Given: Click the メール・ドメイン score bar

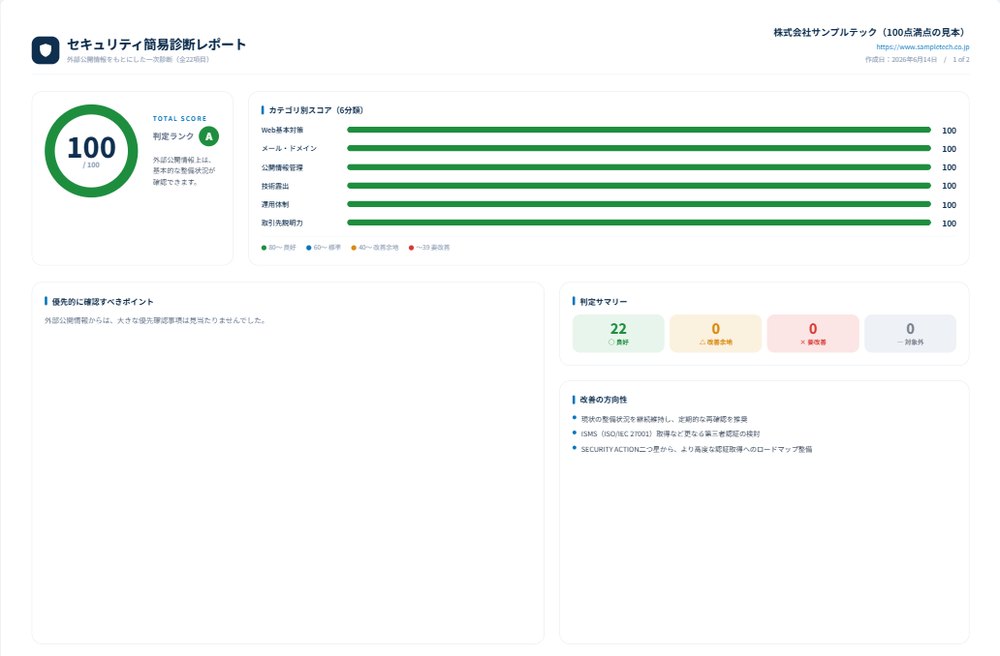Looking at the screenshot, I should click(x=639, y=149).
